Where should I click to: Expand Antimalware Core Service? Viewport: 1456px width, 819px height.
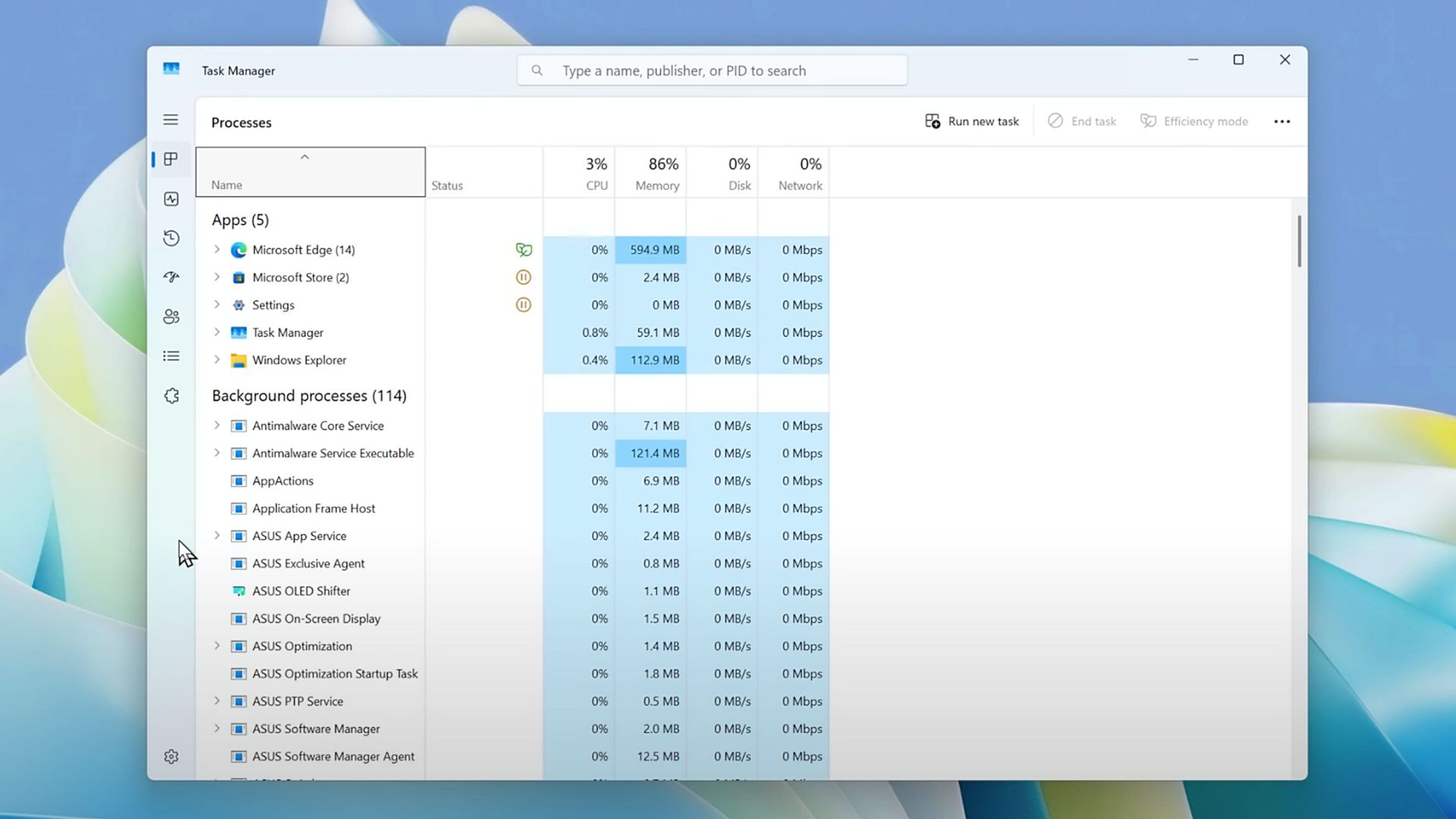tap(217, 425)
